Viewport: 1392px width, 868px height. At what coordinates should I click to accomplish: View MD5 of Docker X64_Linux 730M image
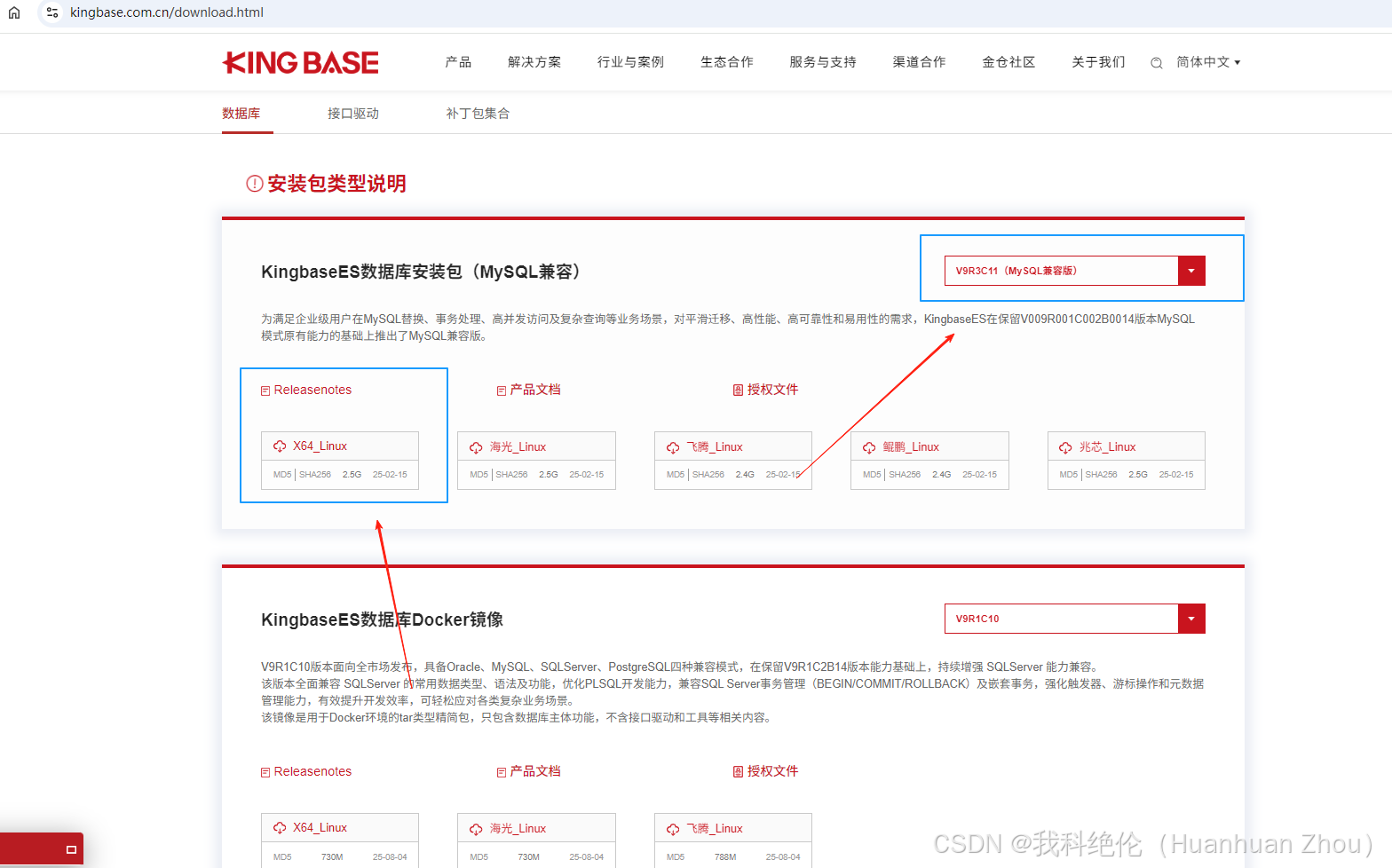pyautogui.click(x=282, y=857)
